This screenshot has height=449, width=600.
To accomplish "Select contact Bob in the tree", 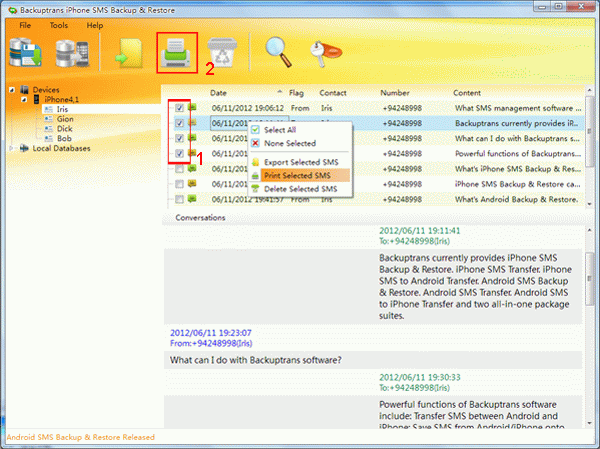I will pos(64,139).
